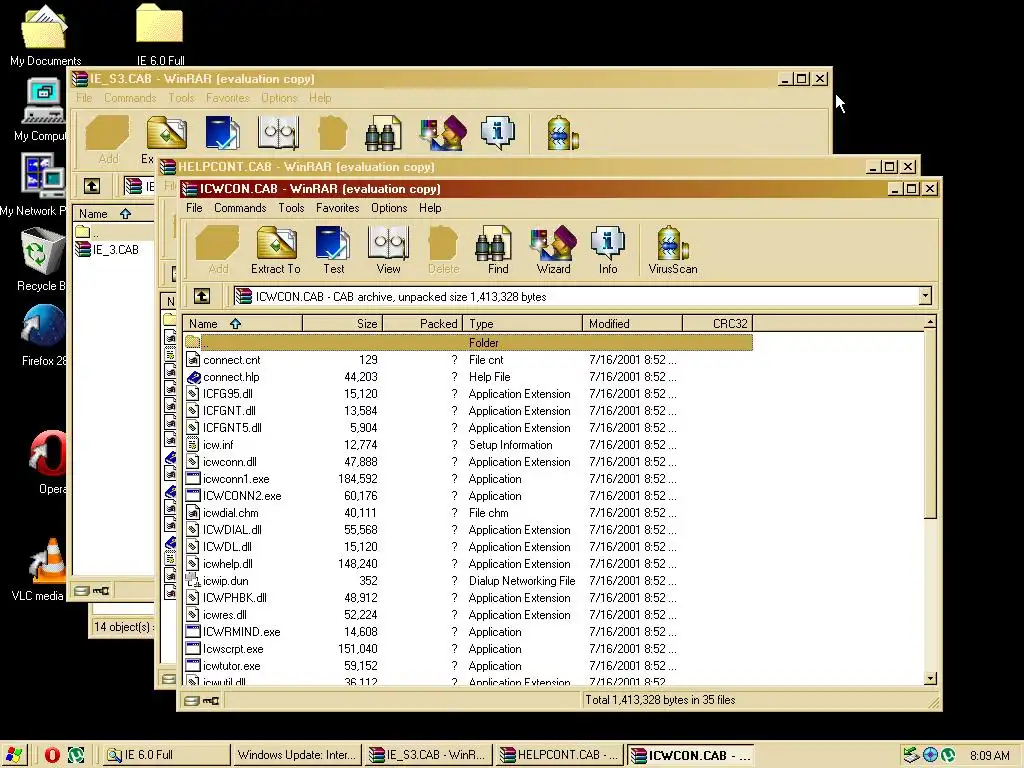
Task: Open IE 6.0 Full desktop folder
Action: pos(160,35)
